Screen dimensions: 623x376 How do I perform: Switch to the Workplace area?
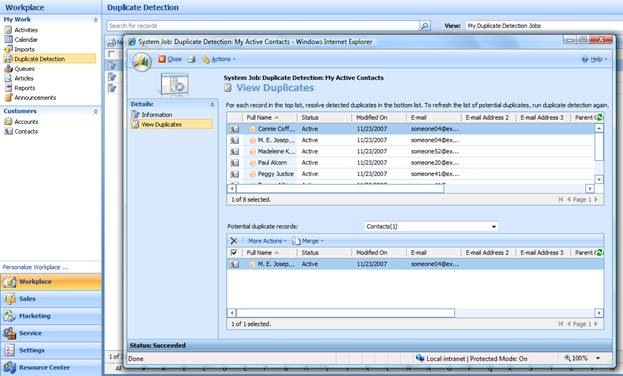(x=50, y=281)
